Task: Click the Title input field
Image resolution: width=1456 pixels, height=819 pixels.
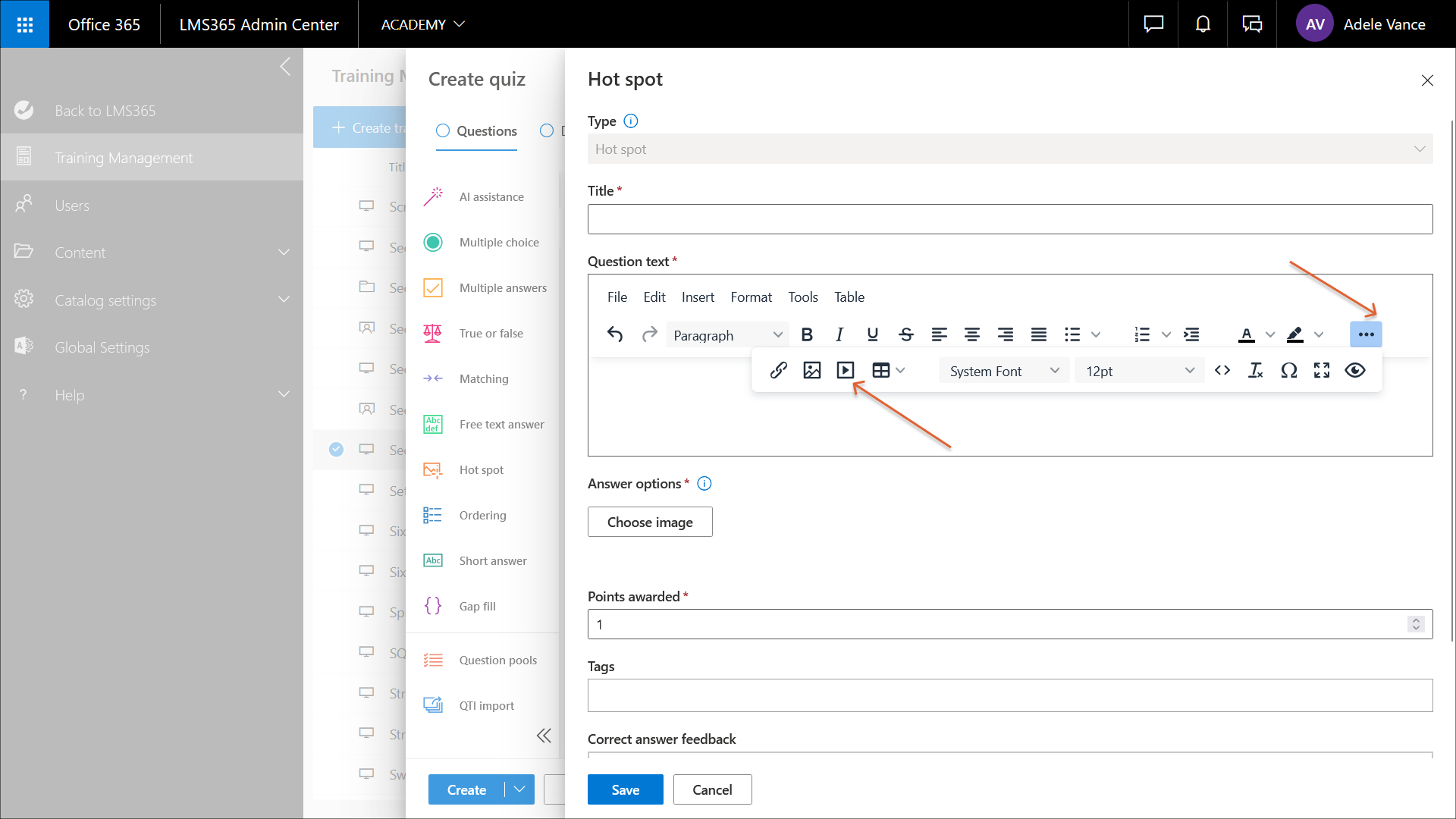Action: click(1009, 219)
